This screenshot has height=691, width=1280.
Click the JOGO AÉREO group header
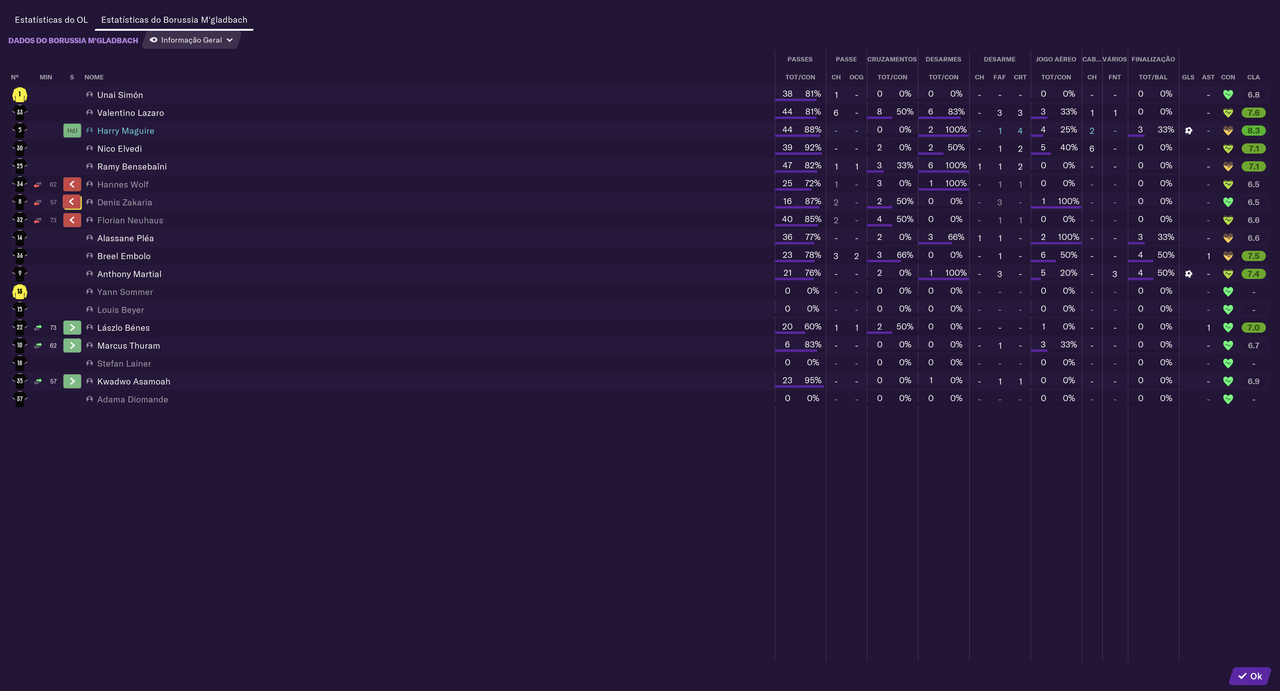coord(1056,59)
